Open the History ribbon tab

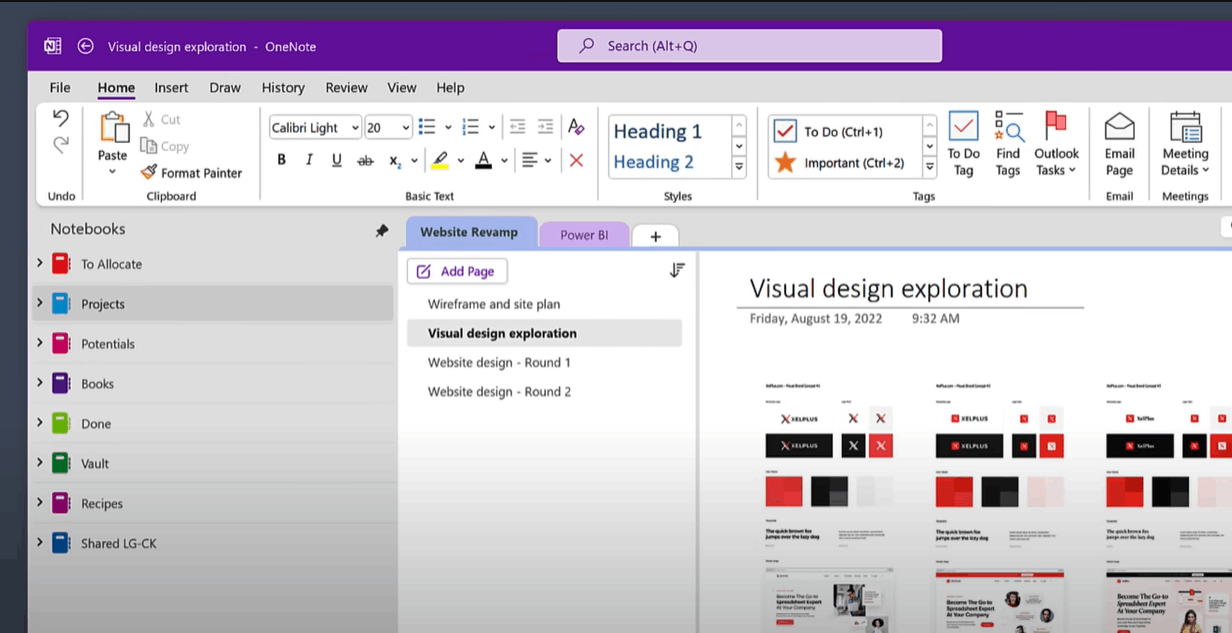coord(283,87)
